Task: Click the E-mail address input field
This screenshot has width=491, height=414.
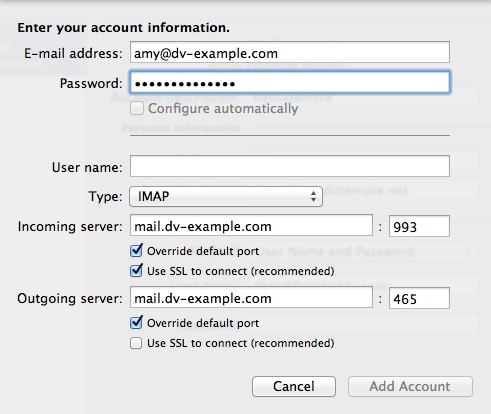Action: point(290,52)
